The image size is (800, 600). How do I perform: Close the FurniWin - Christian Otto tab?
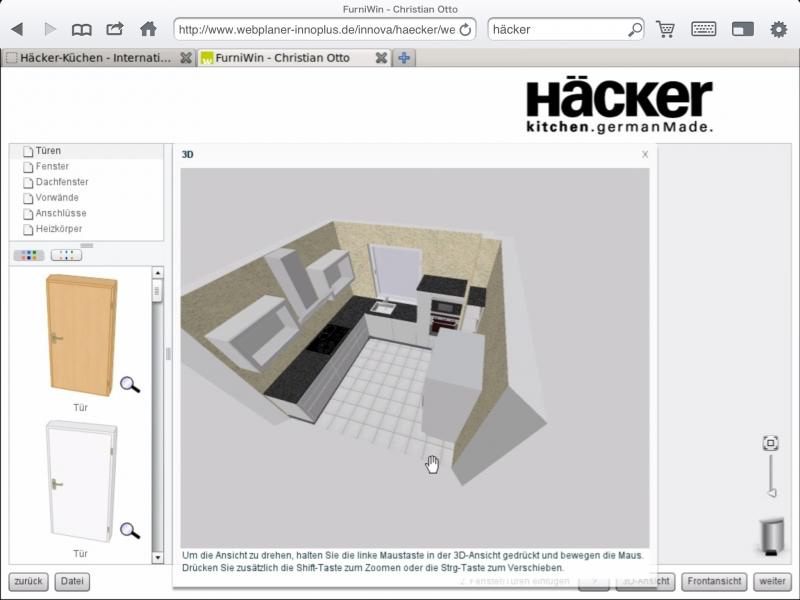coord(381,58)
